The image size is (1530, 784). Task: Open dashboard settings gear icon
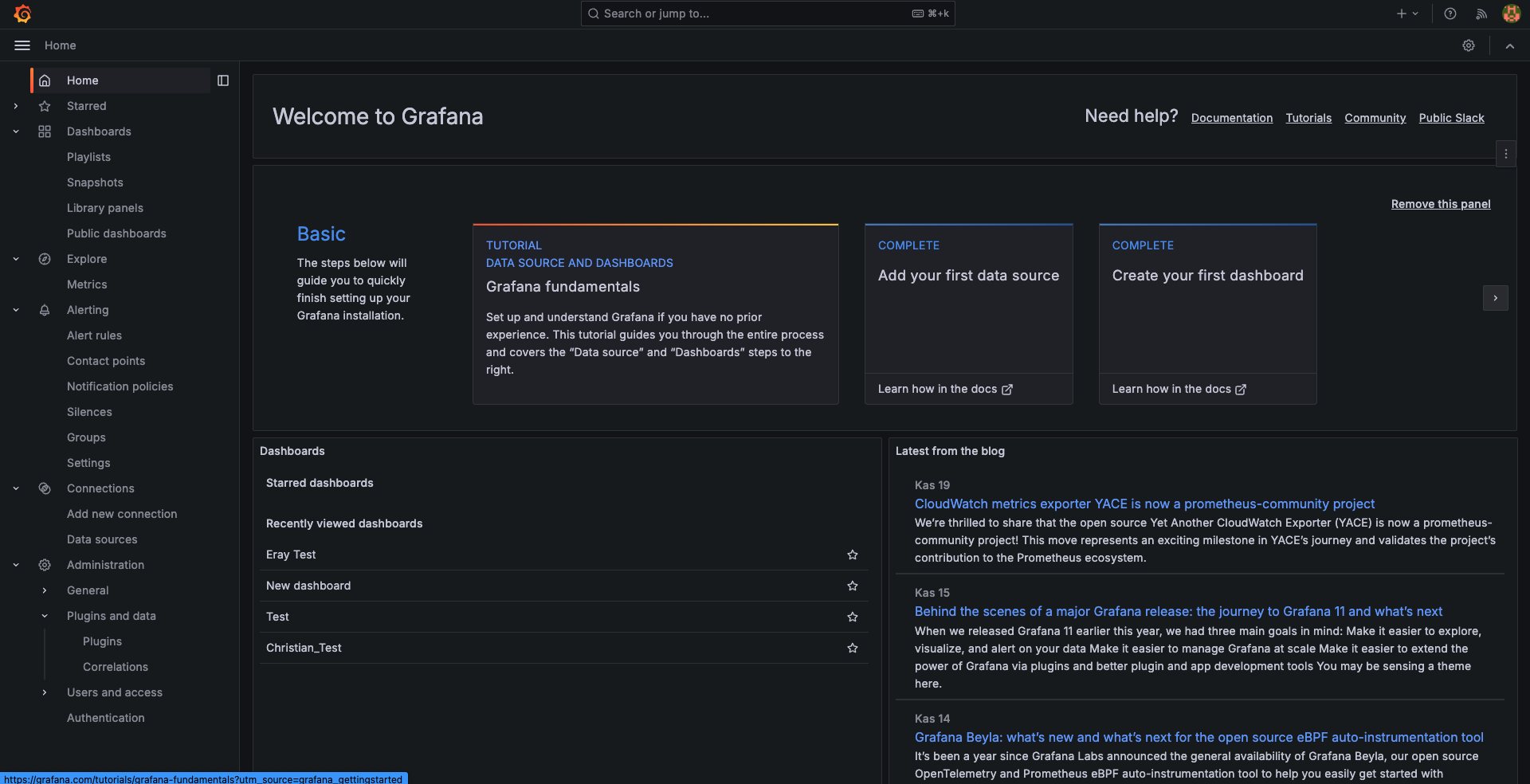coord(1469,45)
